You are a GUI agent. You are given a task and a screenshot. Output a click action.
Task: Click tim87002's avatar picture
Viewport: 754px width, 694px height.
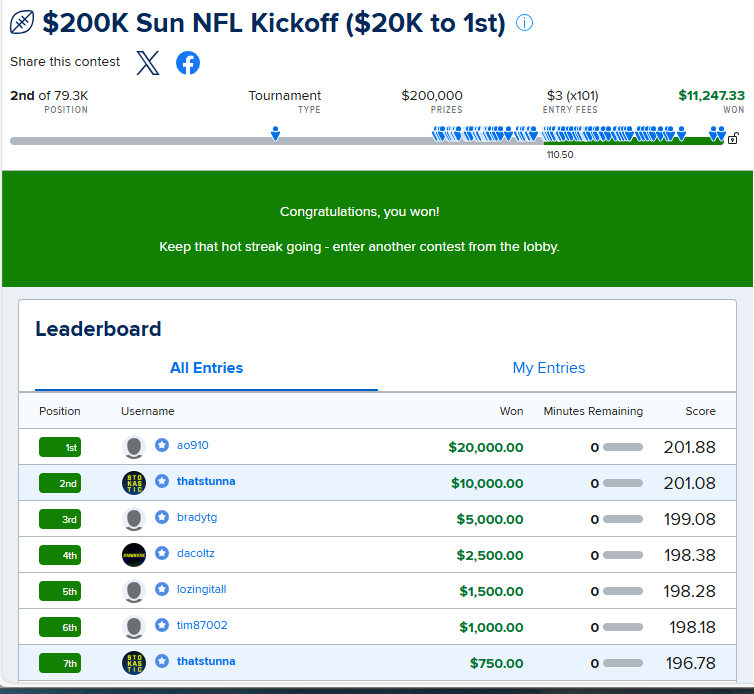pos(134,627)
